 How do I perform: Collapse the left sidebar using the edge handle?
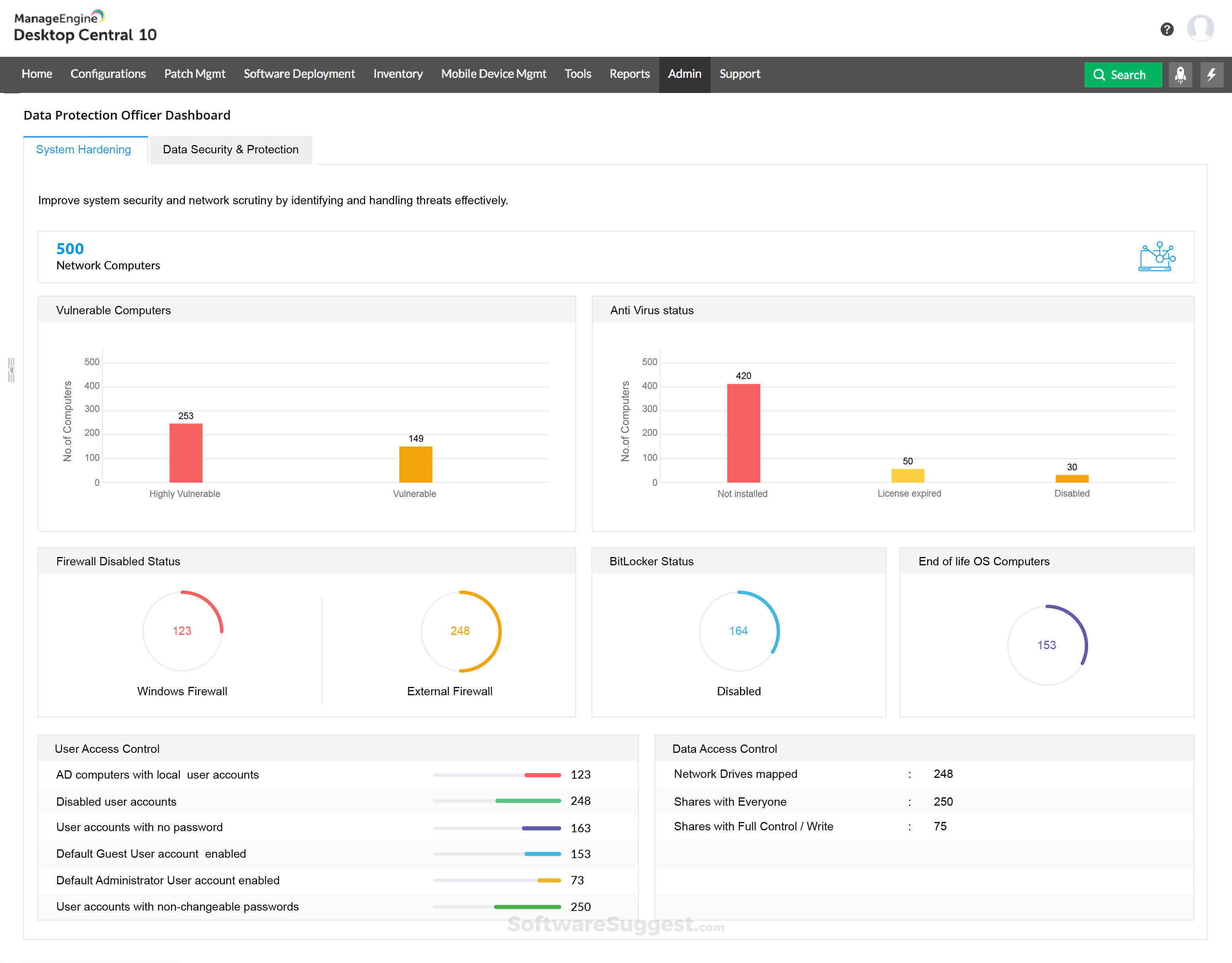11,369
